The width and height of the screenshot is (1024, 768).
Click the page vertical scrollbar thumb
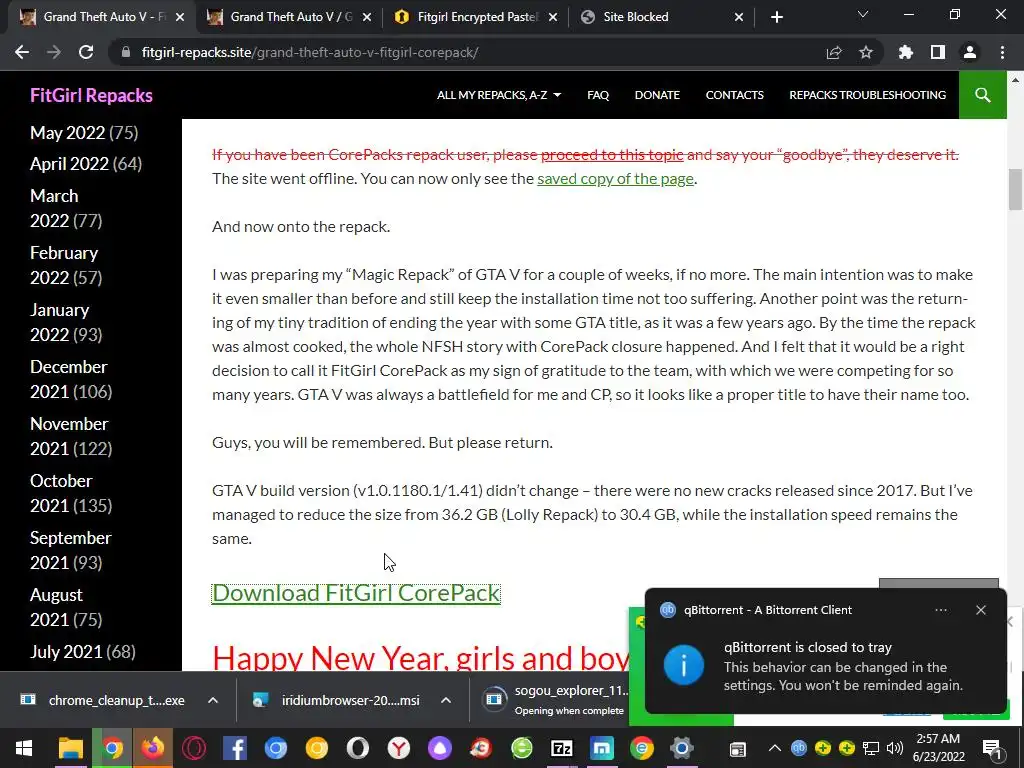(1015, 189)
